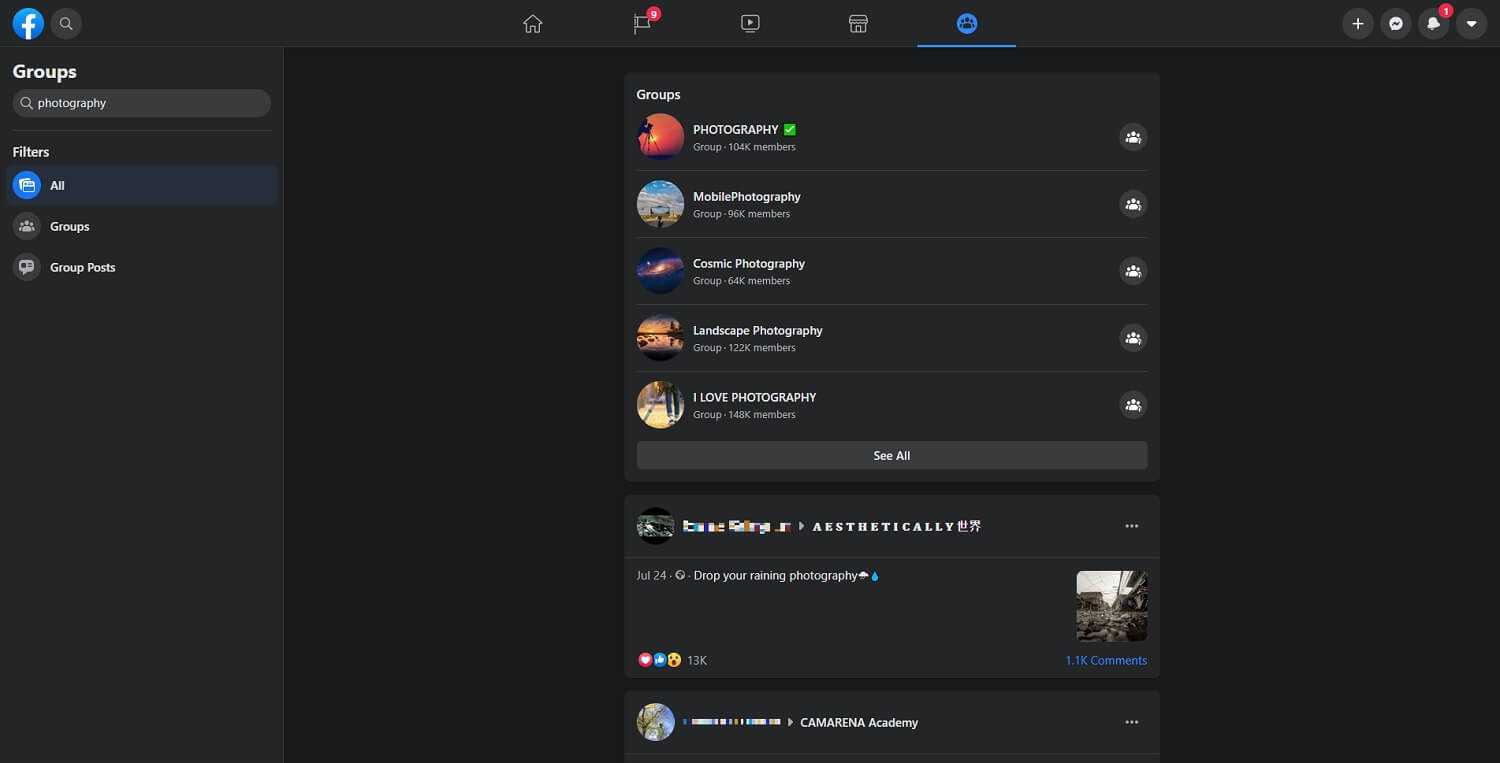Click the Group · 148K members text
The height and width of the screenshot is (763, 1500).
coord(744,415)
